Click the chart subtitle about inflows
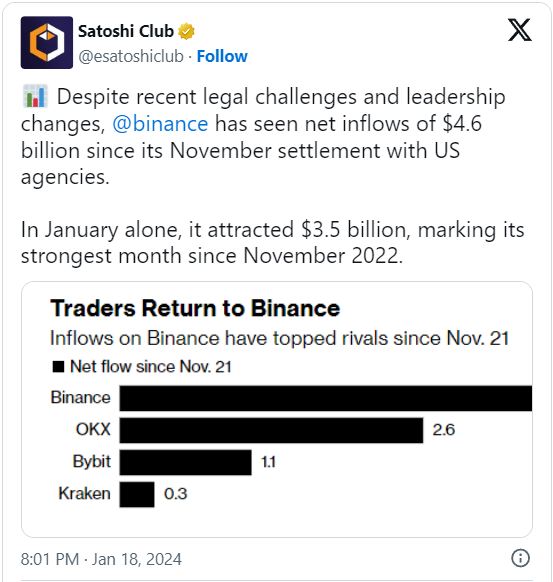The height and width of the screenshot is (582, 553). (279, 338)
